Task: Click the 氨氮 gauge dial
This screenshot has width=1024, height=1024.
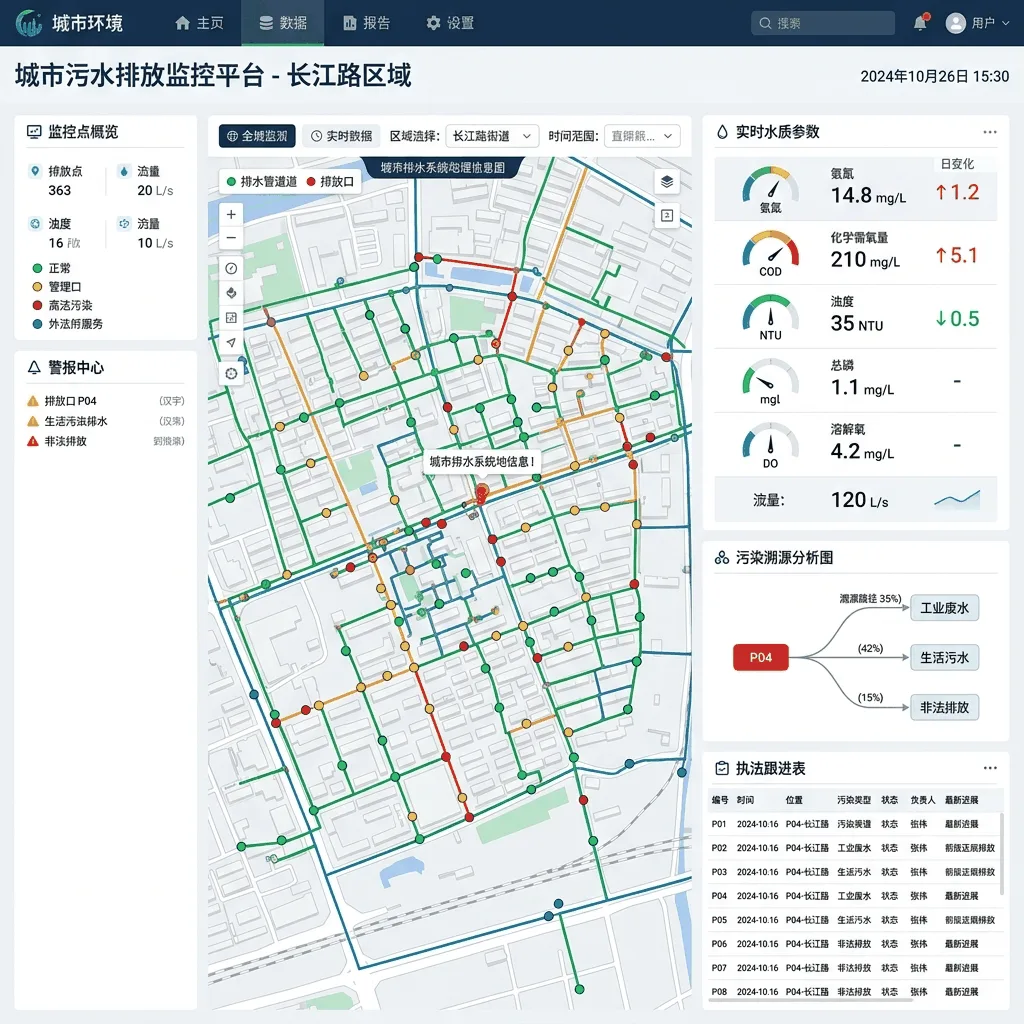Action: tap(771, 185)
